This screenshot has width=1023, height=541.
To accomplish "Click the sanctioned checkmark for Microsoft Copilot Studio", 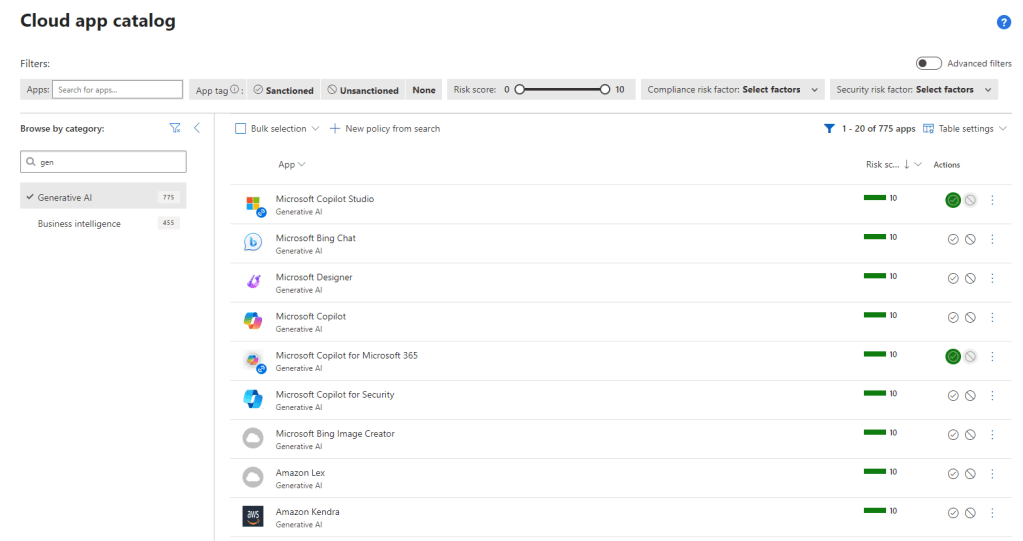I will [953, 200].
